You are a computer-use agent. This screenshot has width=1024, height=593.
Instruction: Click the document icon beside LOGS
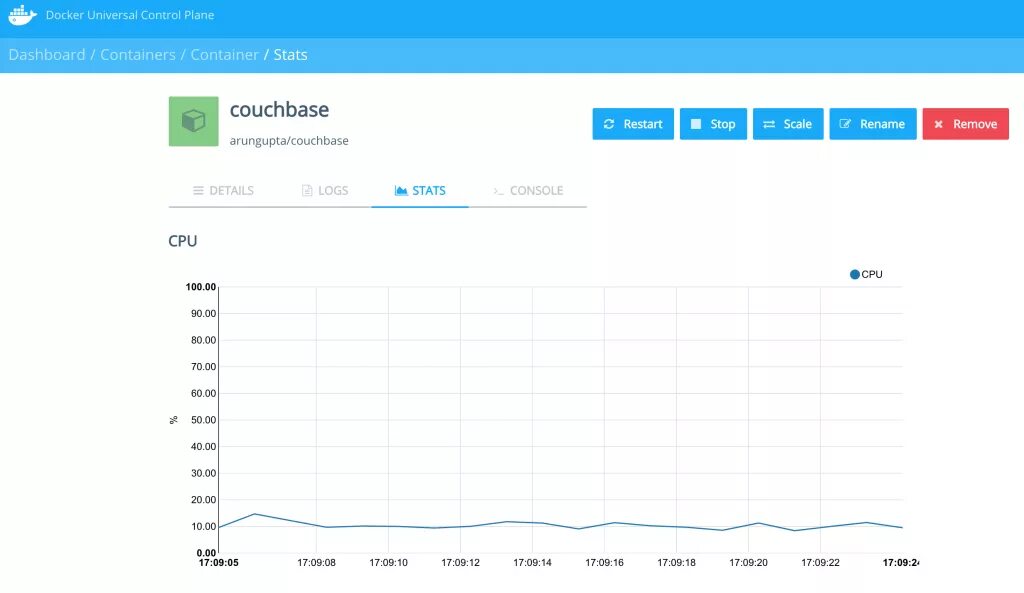(x=307, y=191)
